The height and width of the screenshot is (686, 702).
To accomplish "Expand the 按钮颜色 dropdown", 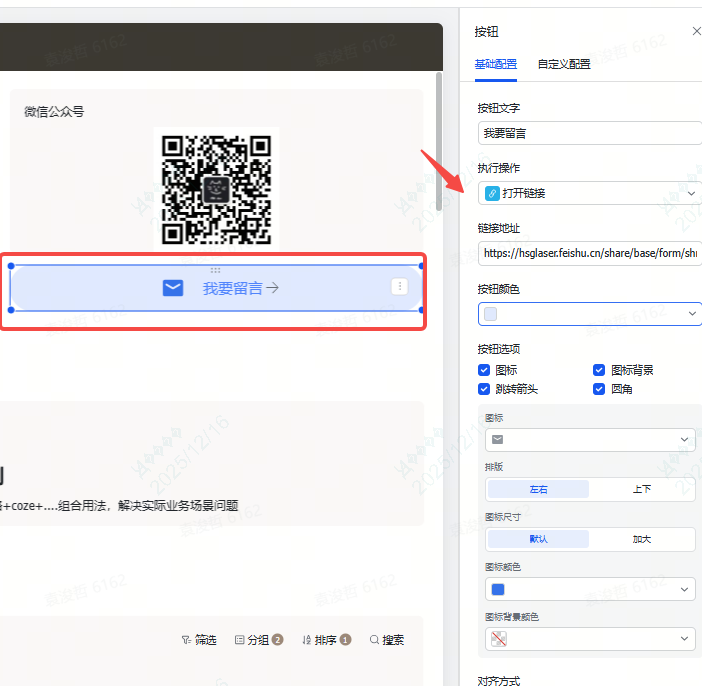I will (590, 314).
